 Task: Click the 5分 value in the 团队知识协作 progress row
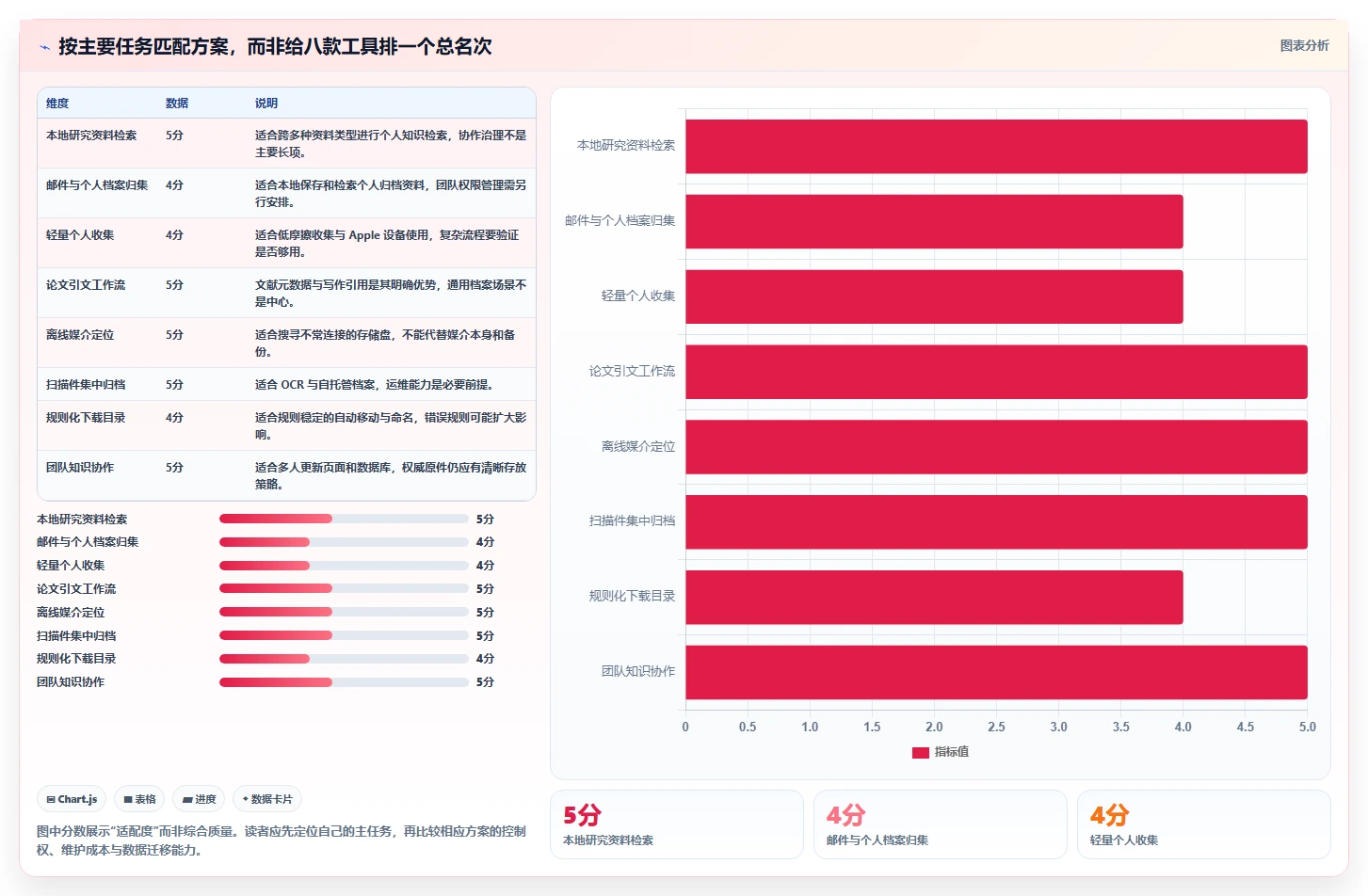tap(485, 682)
